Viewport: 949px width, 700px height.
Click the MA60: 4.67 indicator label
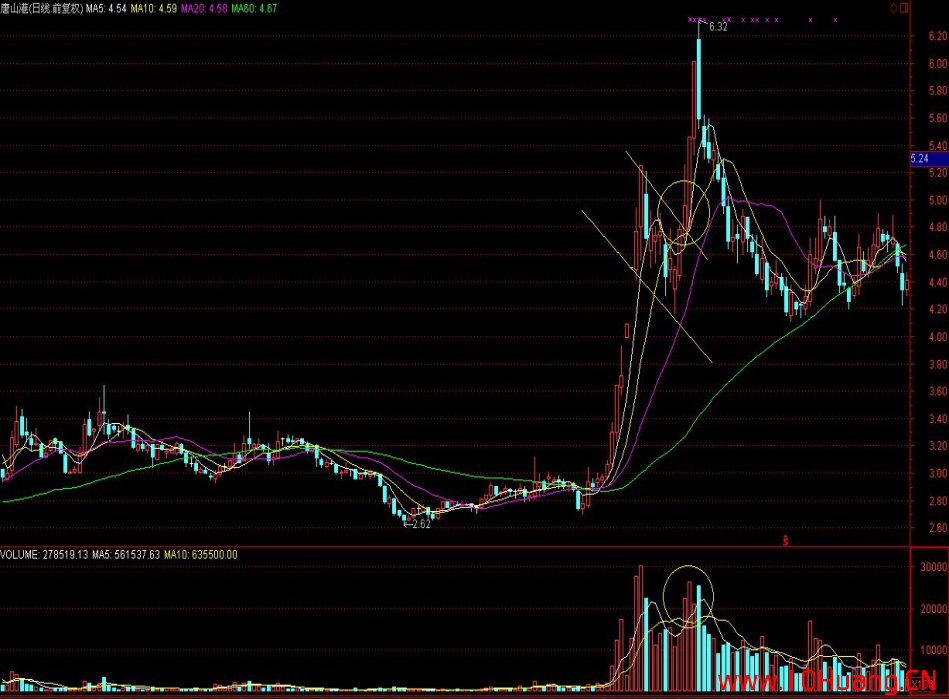pos(254,8)
